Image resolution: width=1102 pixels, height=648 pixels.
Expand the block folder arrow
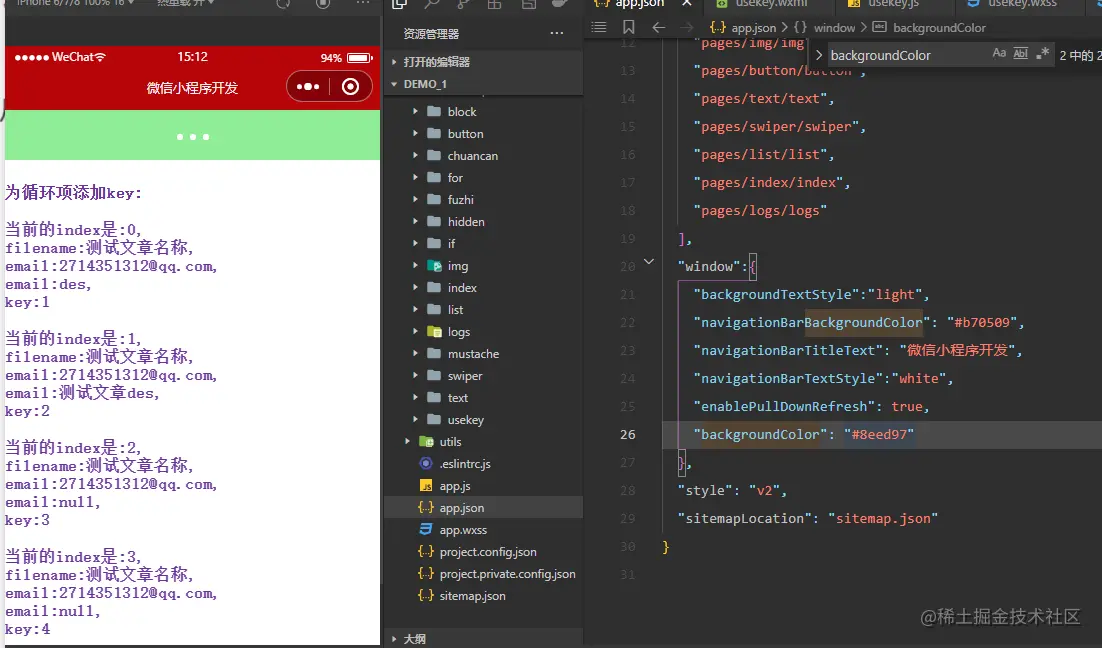[x=415, y=111]
